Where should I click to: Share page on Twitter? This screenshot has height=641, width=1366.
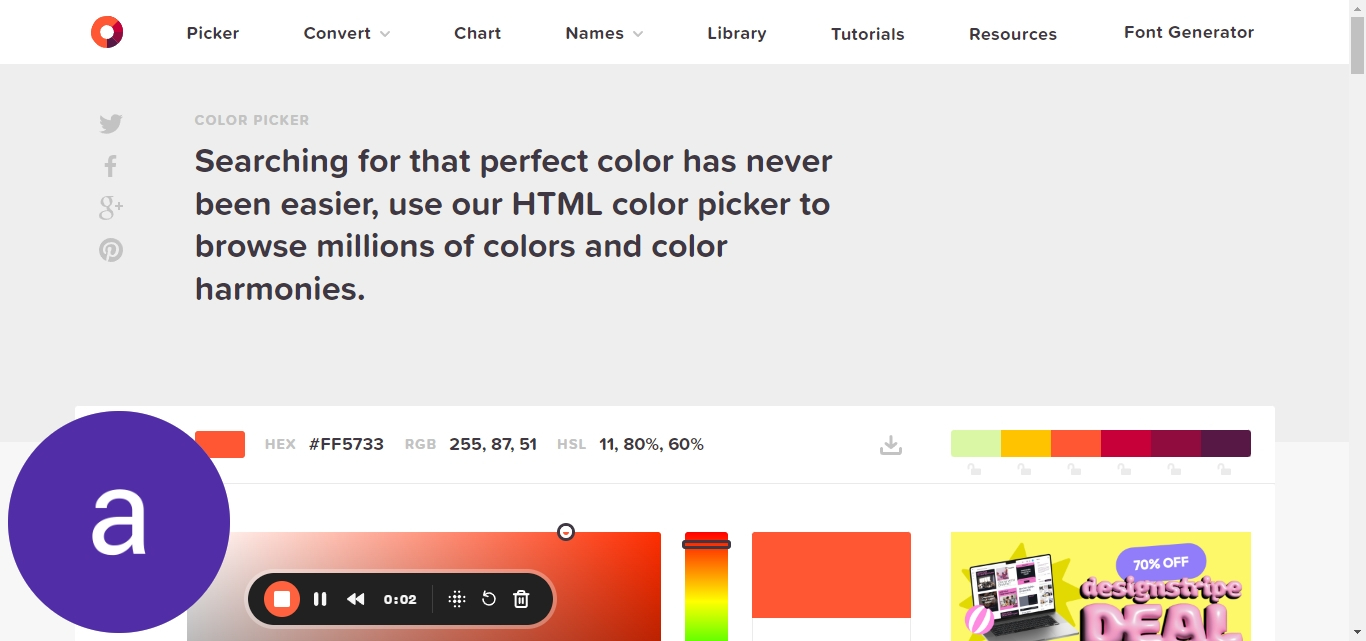coord(111,124)
